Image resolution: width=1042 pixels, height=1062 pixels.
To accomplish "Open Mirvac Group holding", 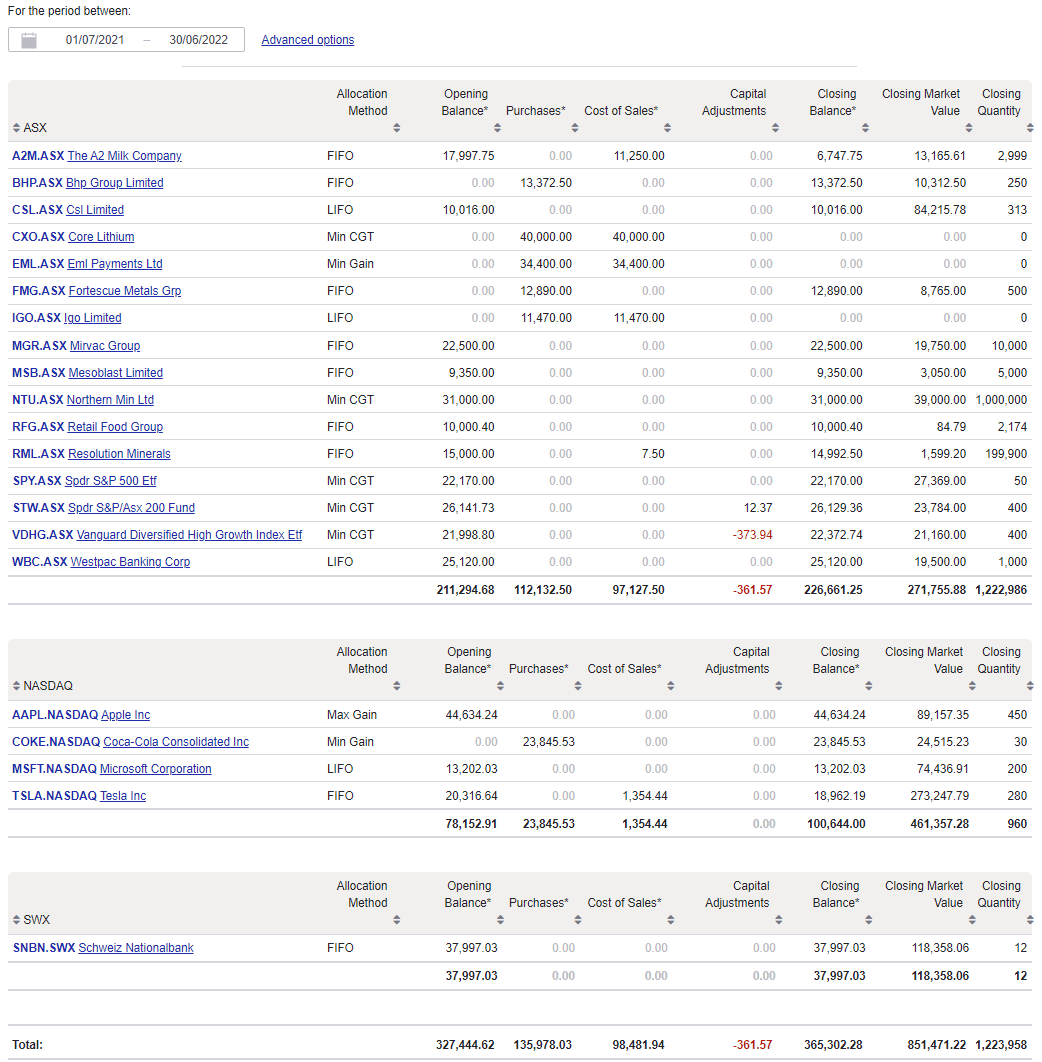I will click(105, 346).
